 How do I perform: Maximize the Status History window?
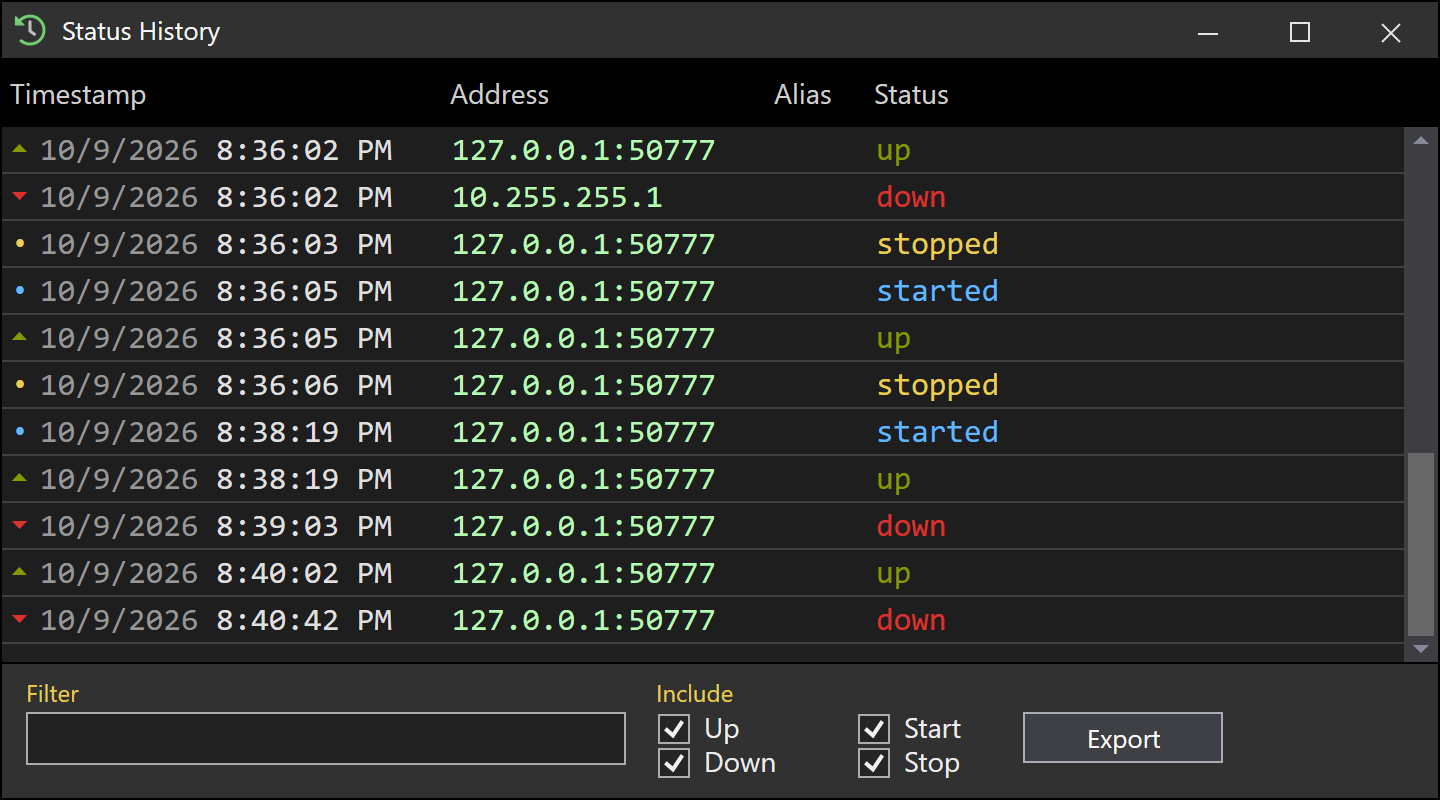tap(1299, 32)
